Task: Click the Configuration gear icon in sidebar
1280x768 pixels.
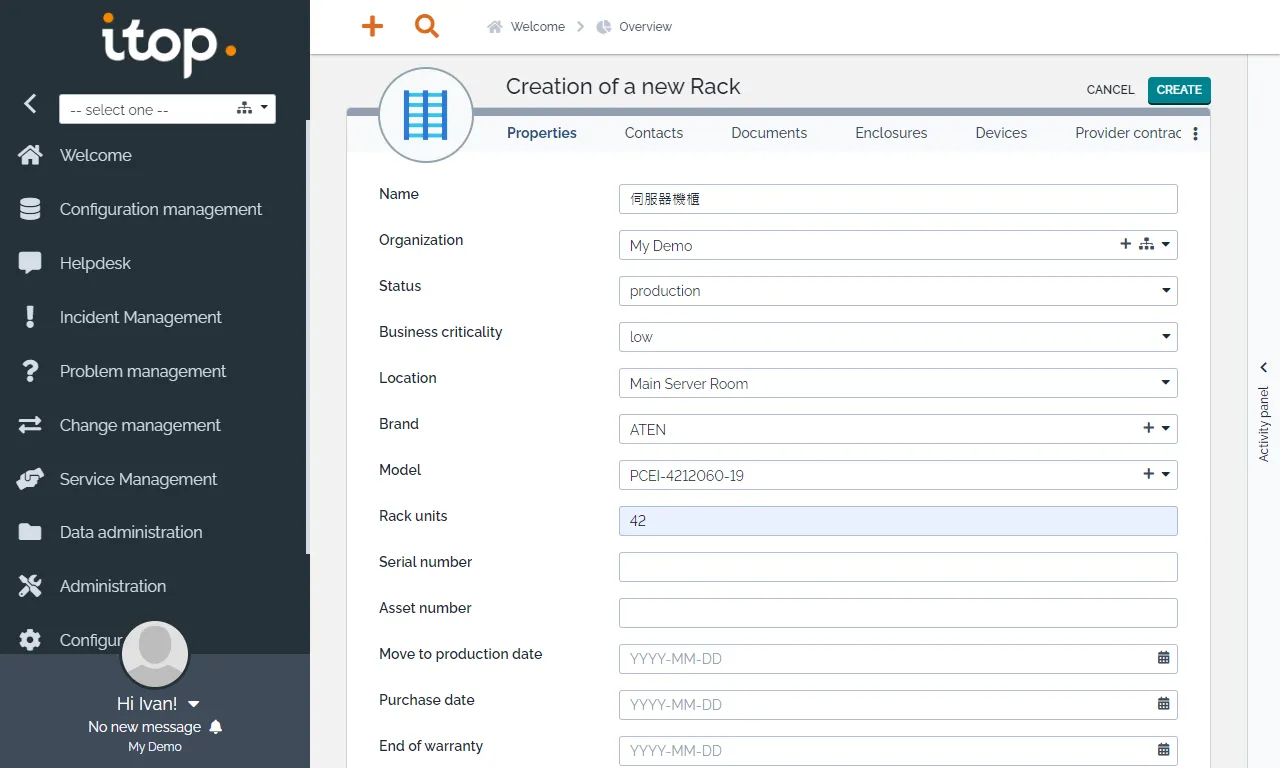Action: [30, 640]
